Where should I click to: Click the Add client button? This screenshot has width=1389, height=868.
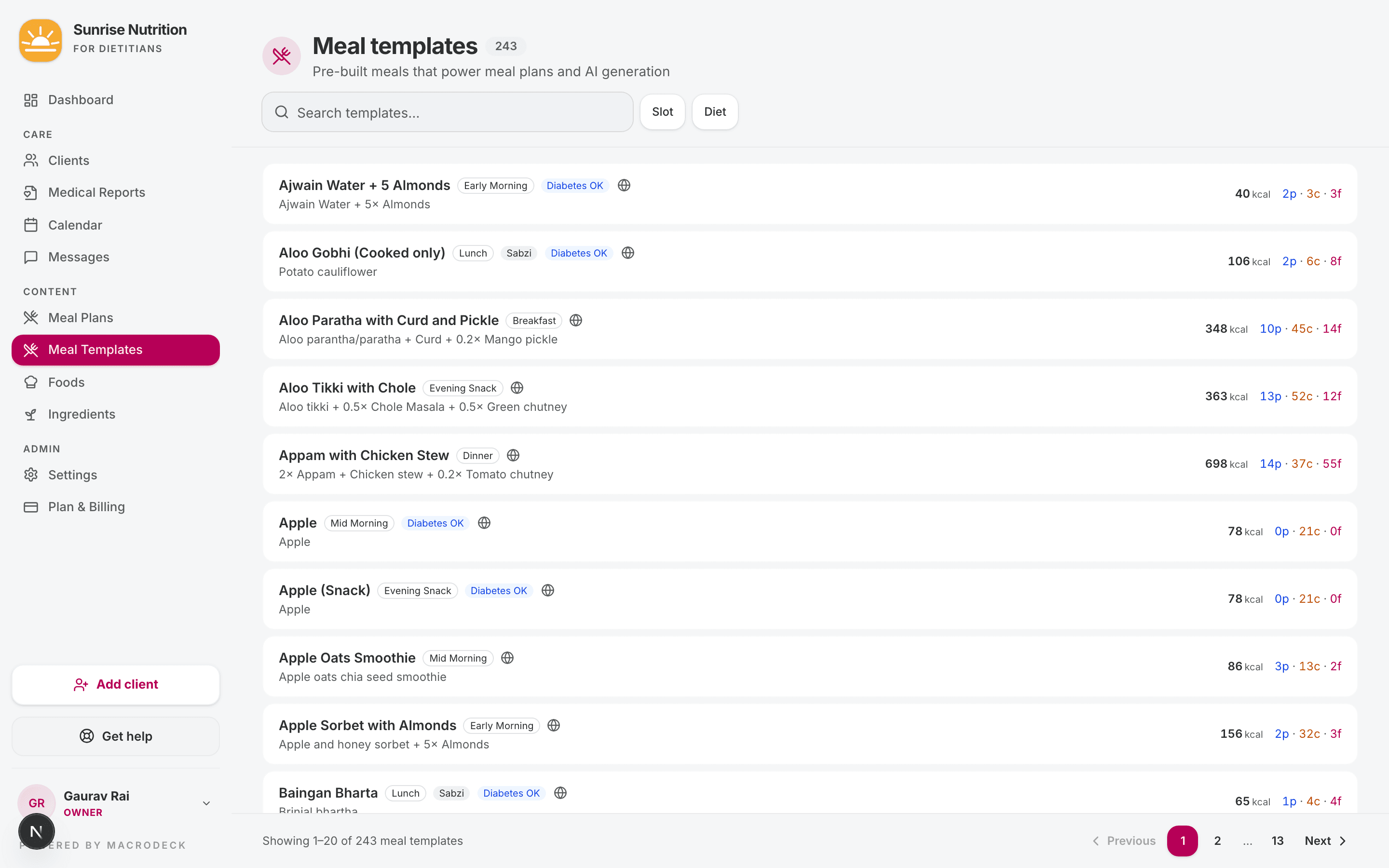(x=115, y=684)
